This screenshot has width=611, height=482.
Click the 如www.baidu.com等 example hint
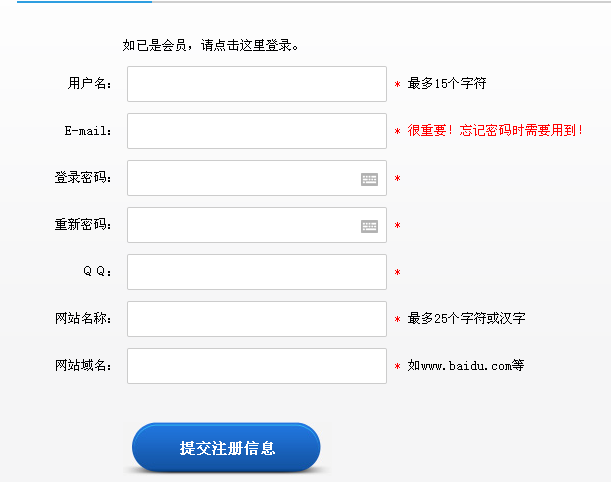coord(466,366)
